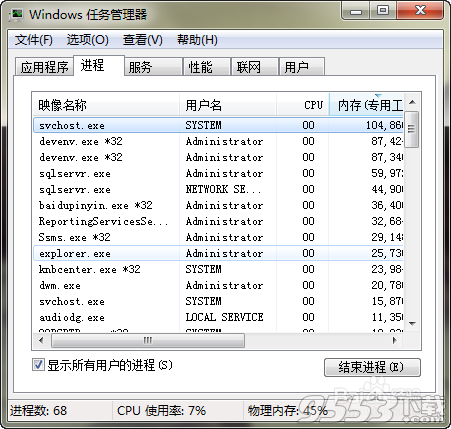The height and width of the screenshot is (429, 451).
Task: Sort by 内存(专用工作集) column header
Action: pyautogui.click(x=366, y=105)
